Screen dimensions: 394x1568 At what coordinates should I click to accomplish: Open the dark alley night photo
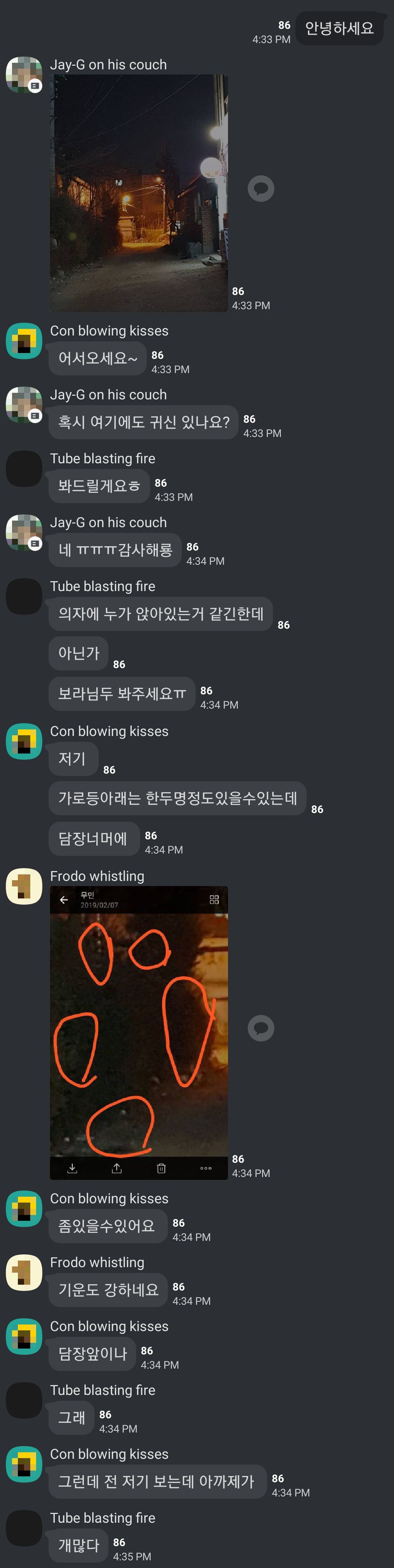tap(139, 193)
